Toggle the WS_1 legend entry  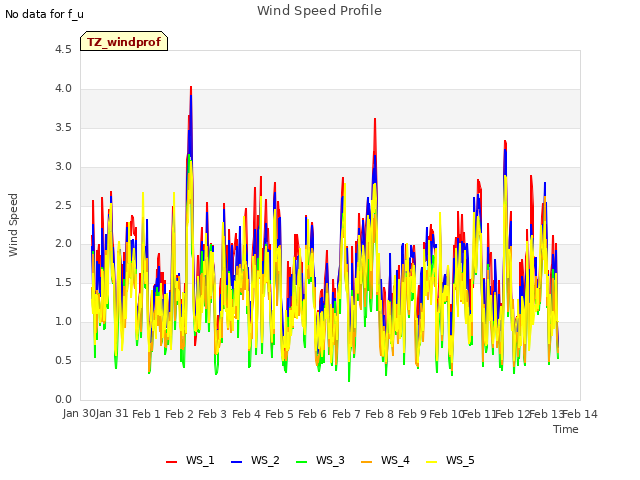(190, 460)
